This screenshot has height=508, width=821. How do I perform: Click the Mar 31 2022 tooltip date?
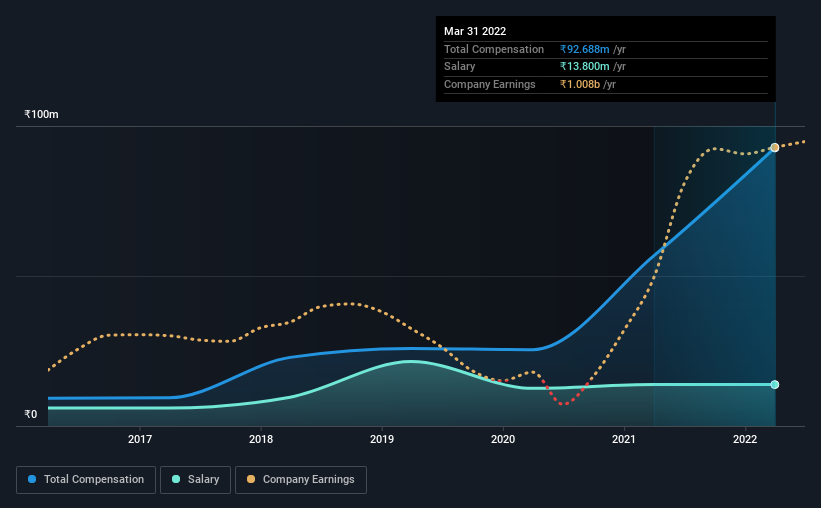click(x=475, y=31)
